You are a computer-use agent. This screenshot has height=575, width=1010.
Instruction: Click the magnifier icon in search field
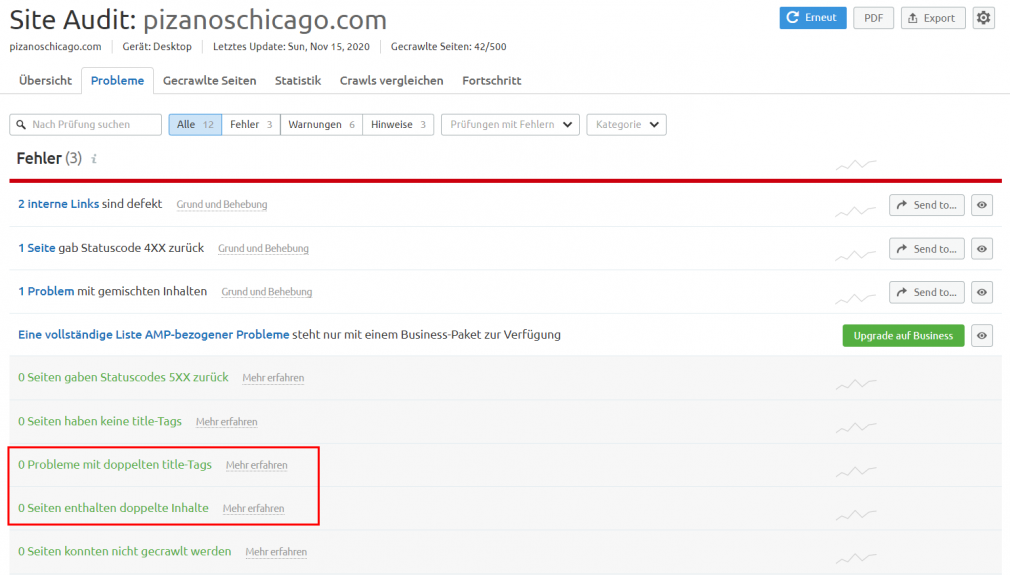pos(21,124)
